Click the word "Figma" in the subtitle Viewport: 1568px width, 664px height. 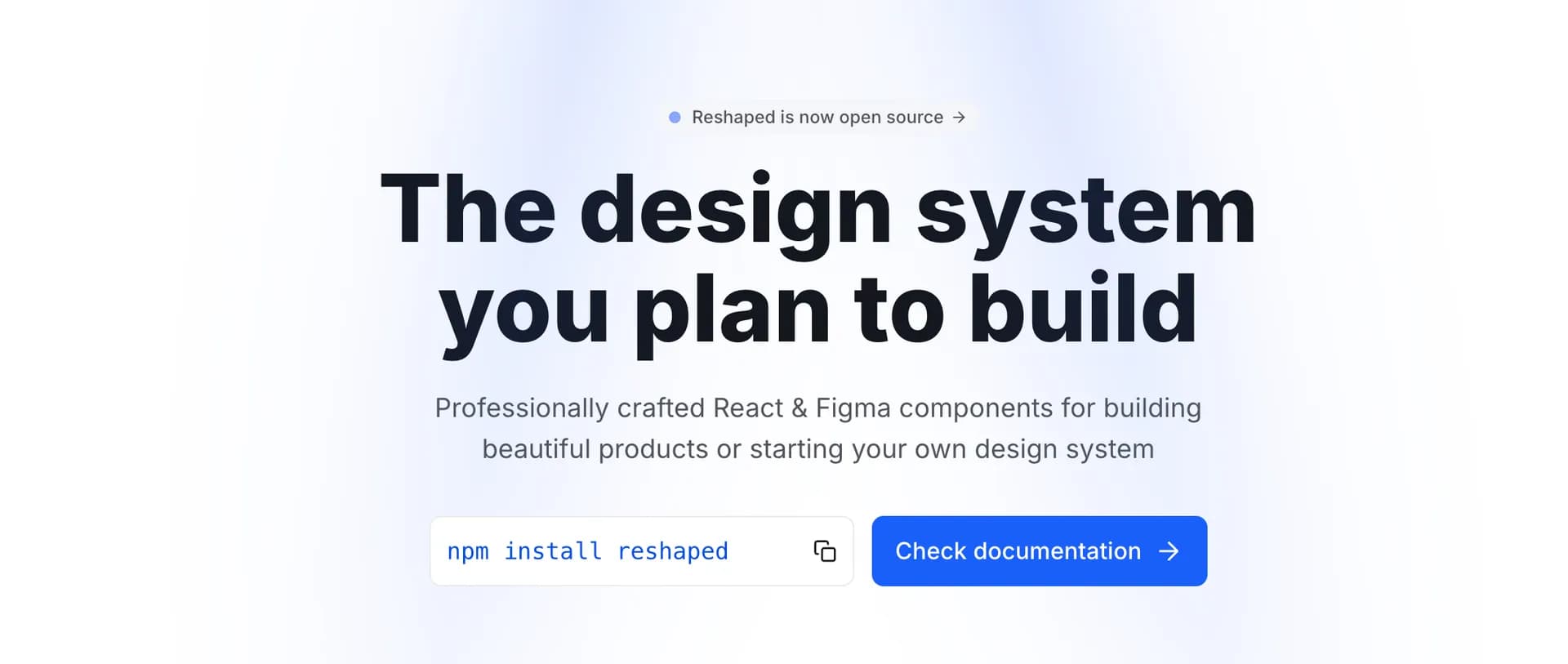tap(853, 408)
